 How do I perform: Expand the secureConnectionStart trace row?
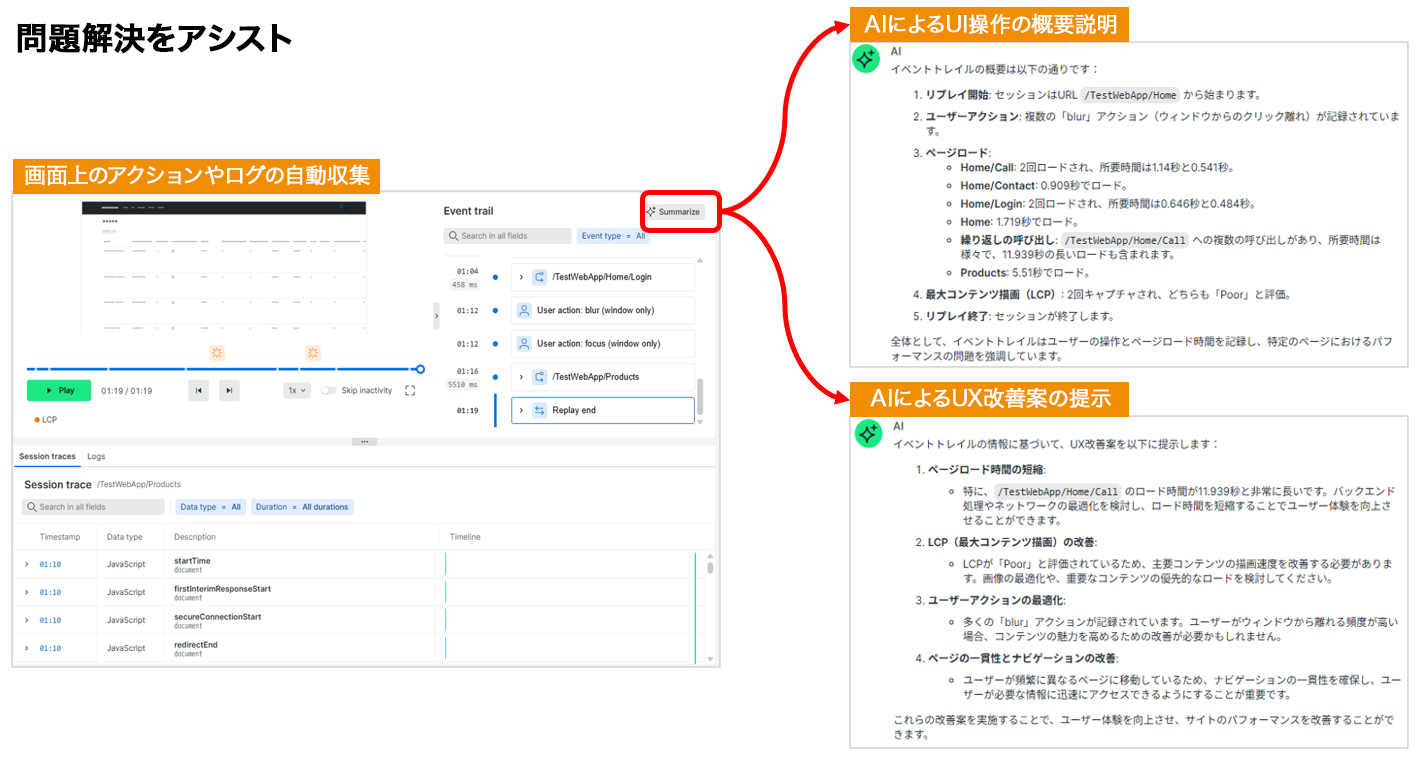[x=27, y=621]
